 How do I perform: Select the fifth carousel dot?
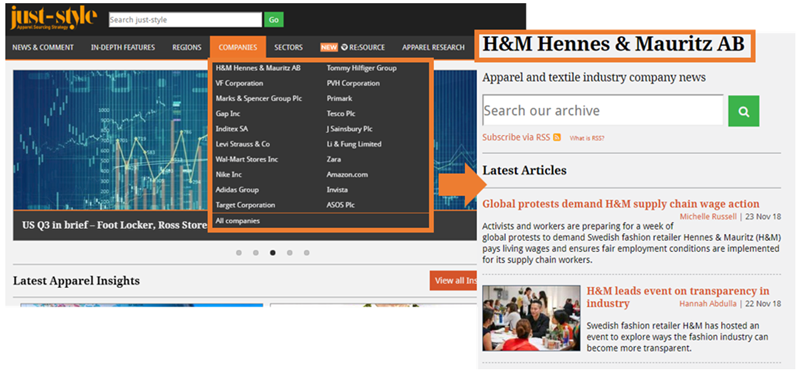coord(306,253)
